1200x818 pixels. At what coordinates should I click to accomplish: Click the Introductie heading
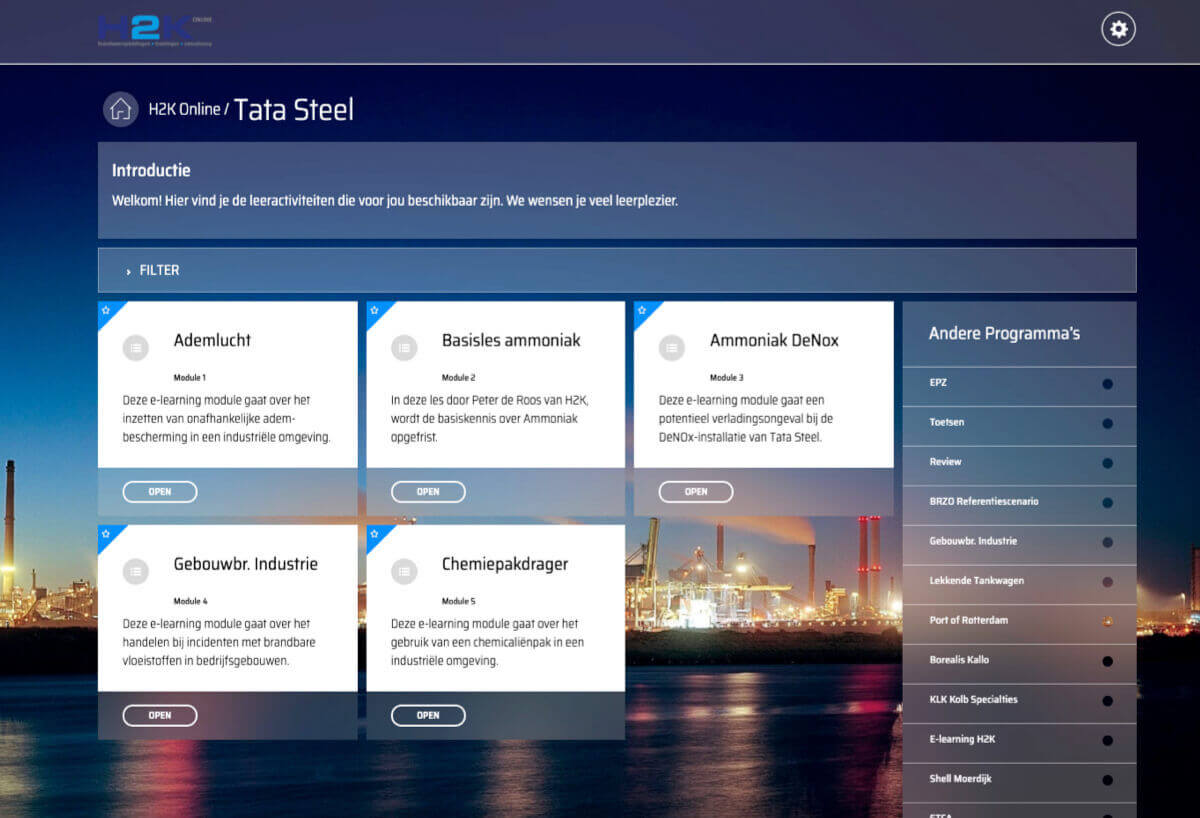151,171
